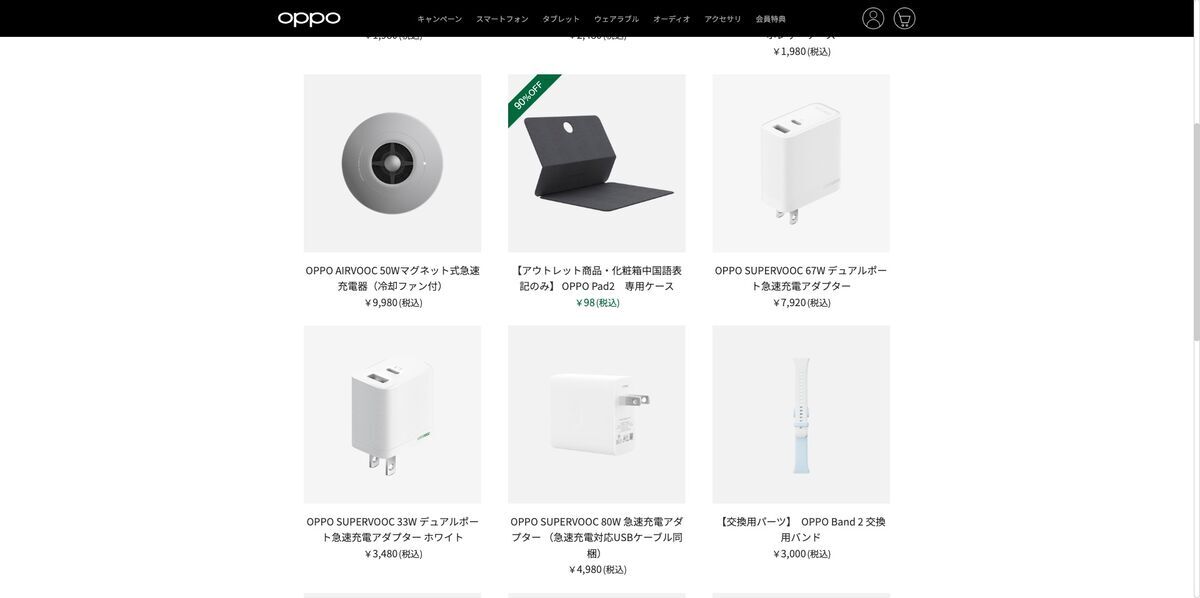Open the SUPERVOOC 80W adapter title link
Image resolution: width=1200 pixels, height=598 pixels.
597,537
